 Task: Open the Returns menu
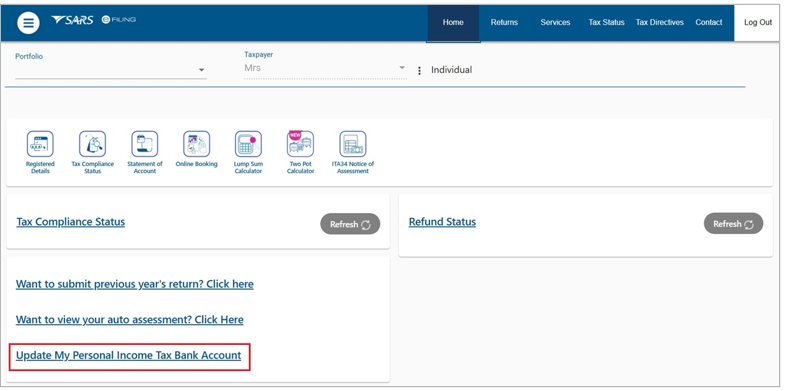(504, 23)
